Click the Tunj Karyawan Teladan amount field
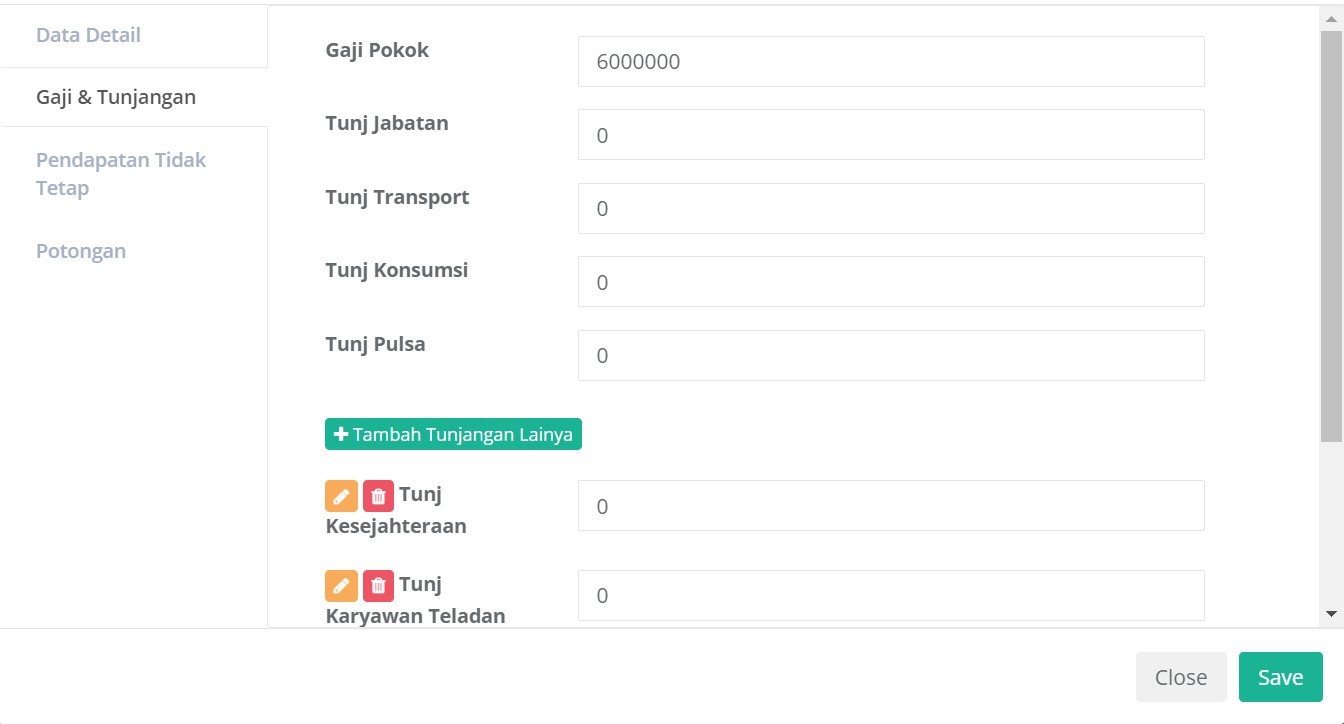The height and width of the screenshot is (724, 1344). click(x=890, y=596)
